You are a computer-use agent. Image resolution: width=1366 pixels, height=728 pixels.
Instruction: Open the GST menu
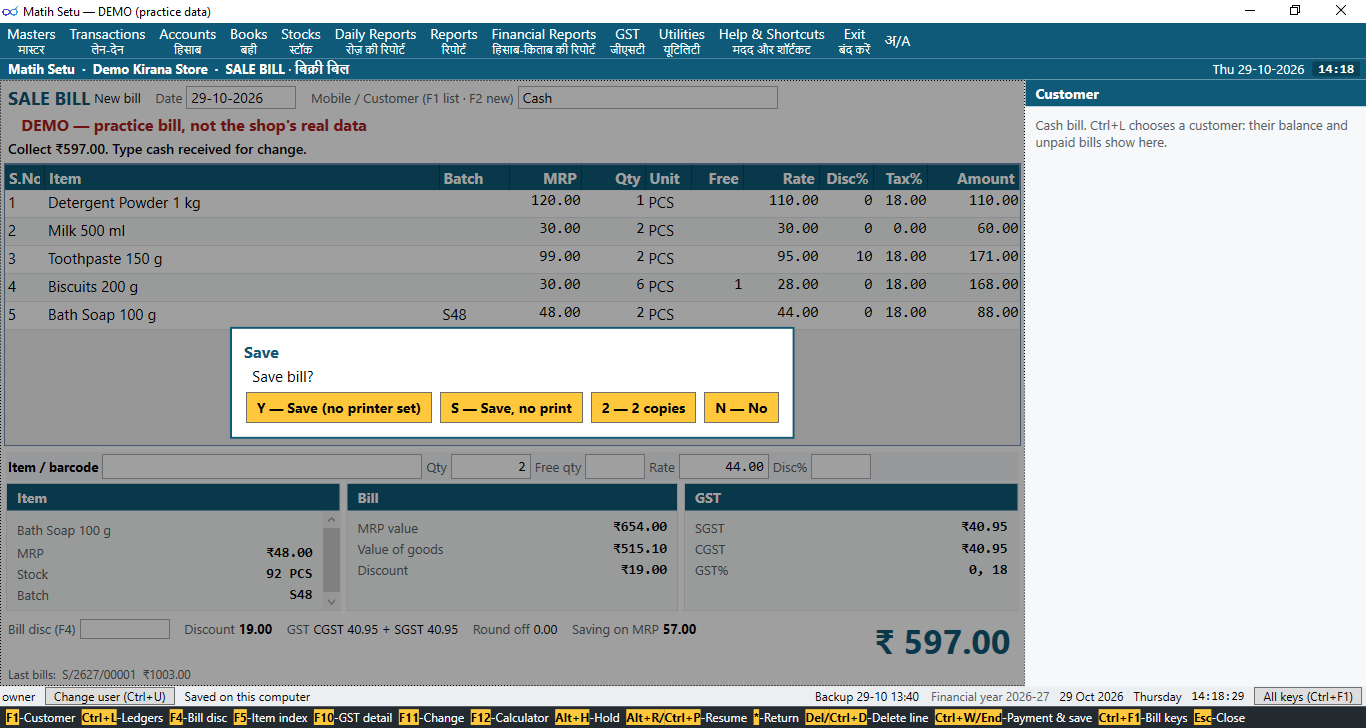point(628,41)
